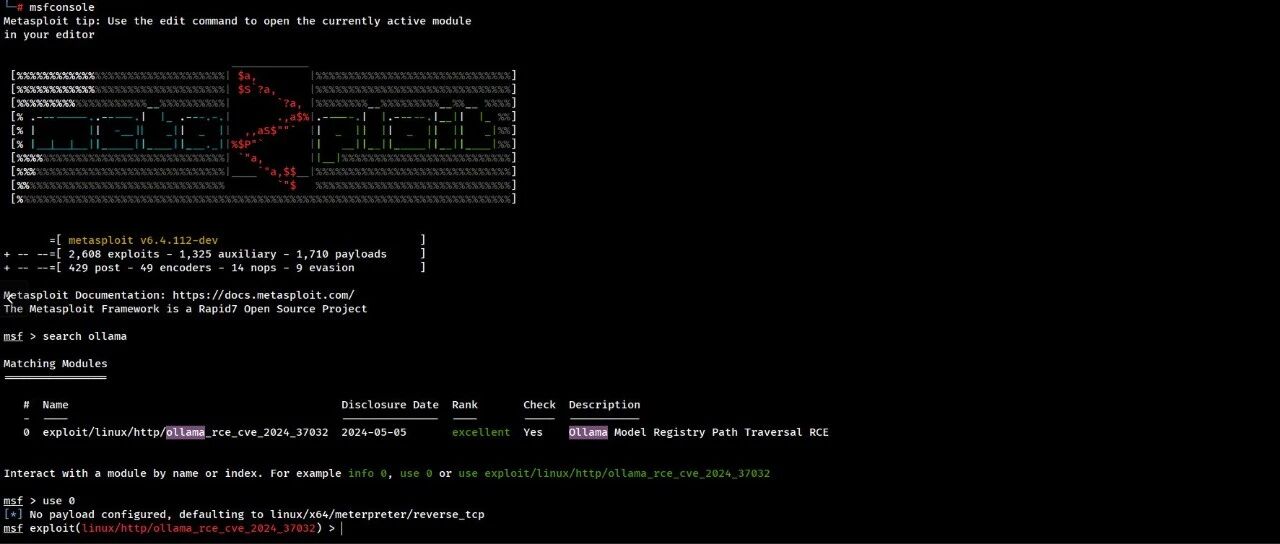Click the 'excellent' rank value
1280x544 pixels.
point(481,433)
